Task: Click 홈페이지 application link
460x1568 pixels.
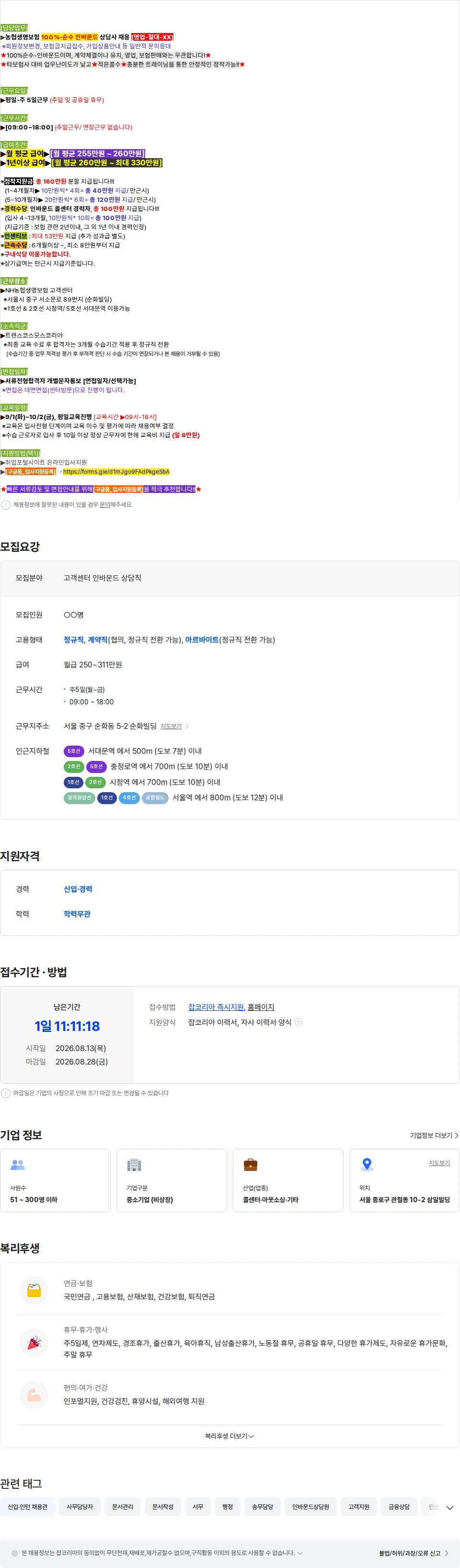Action: (x=261, y=1007)
